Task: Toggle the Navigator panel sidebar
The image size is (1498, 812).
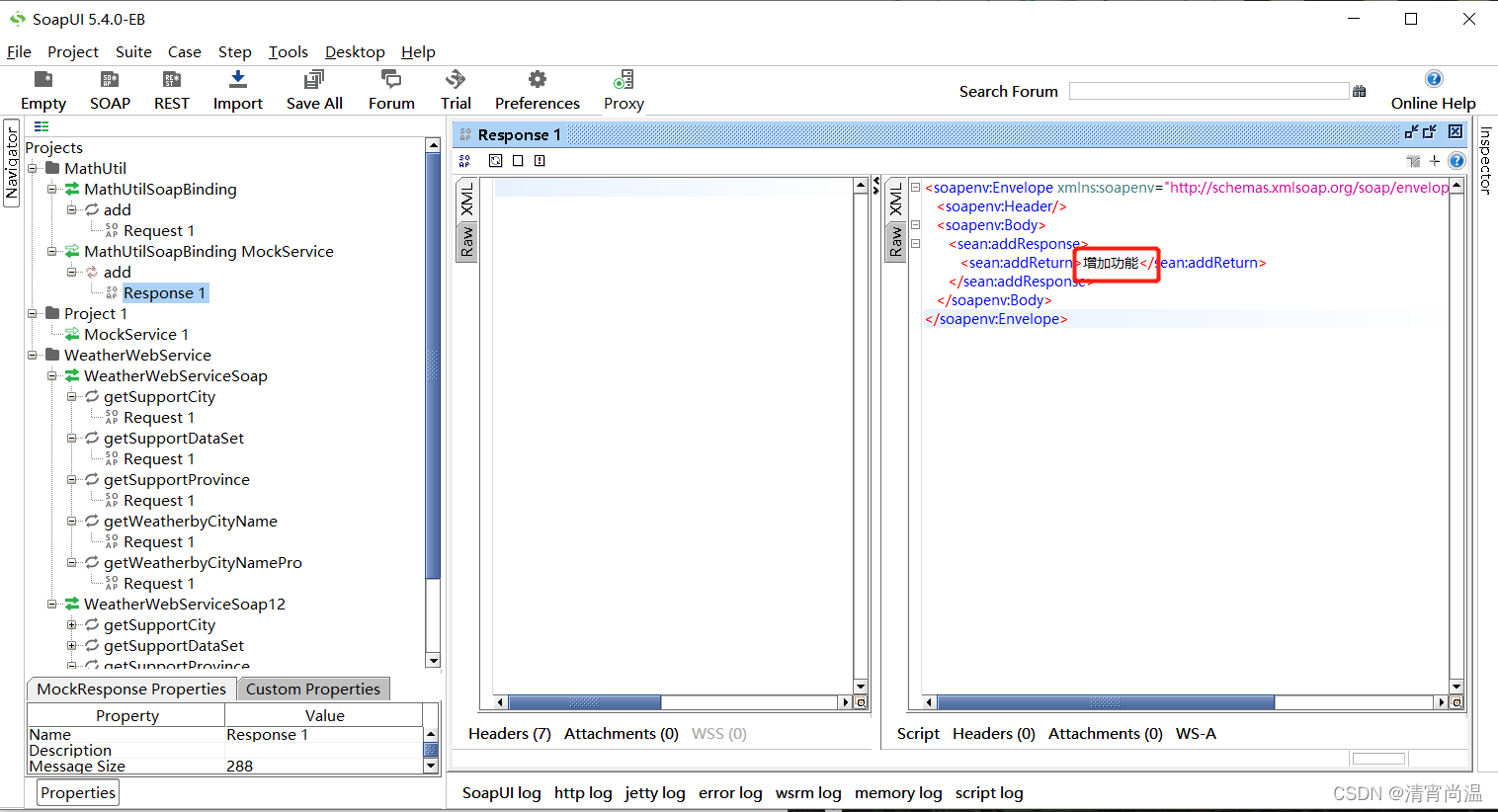Action: tap(11, 163)
